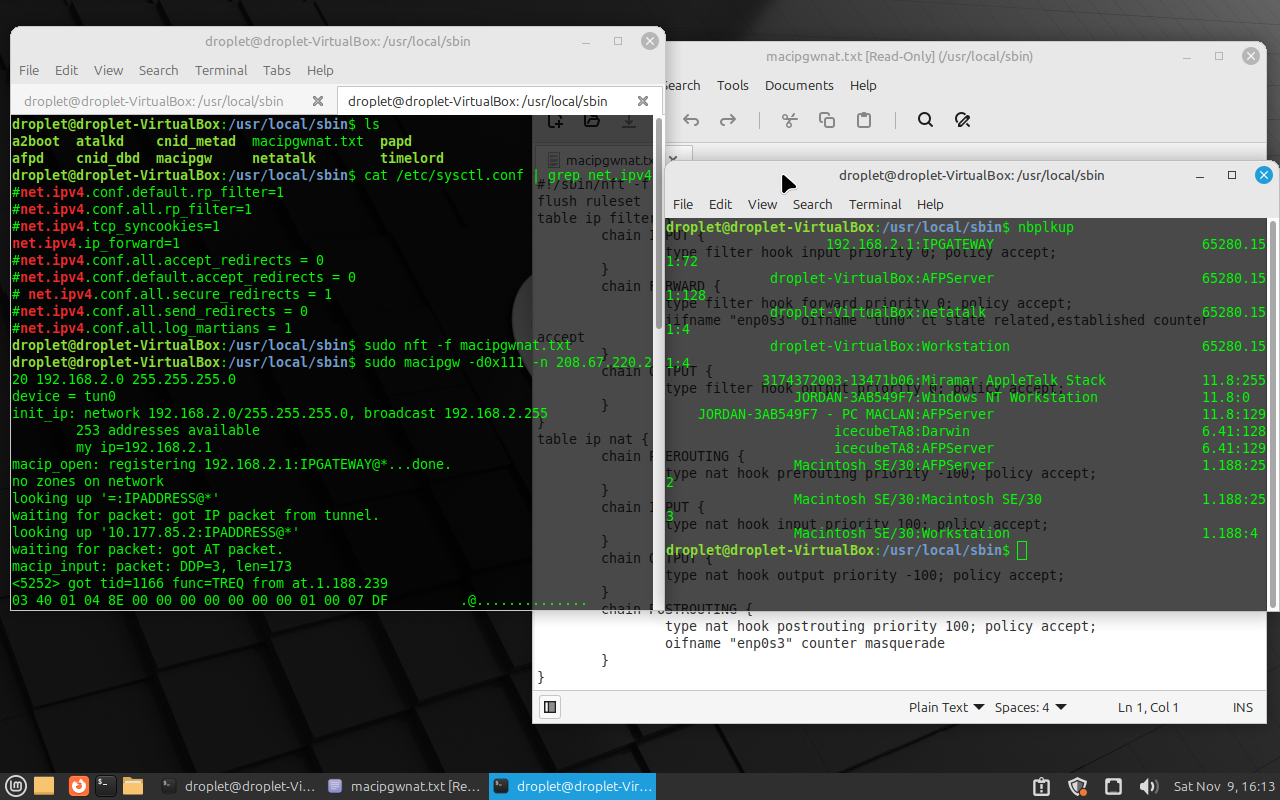Switch to macipgwnat.txt taskbar button
This screenshot has width=1280, height=800.
click(404, 786)
